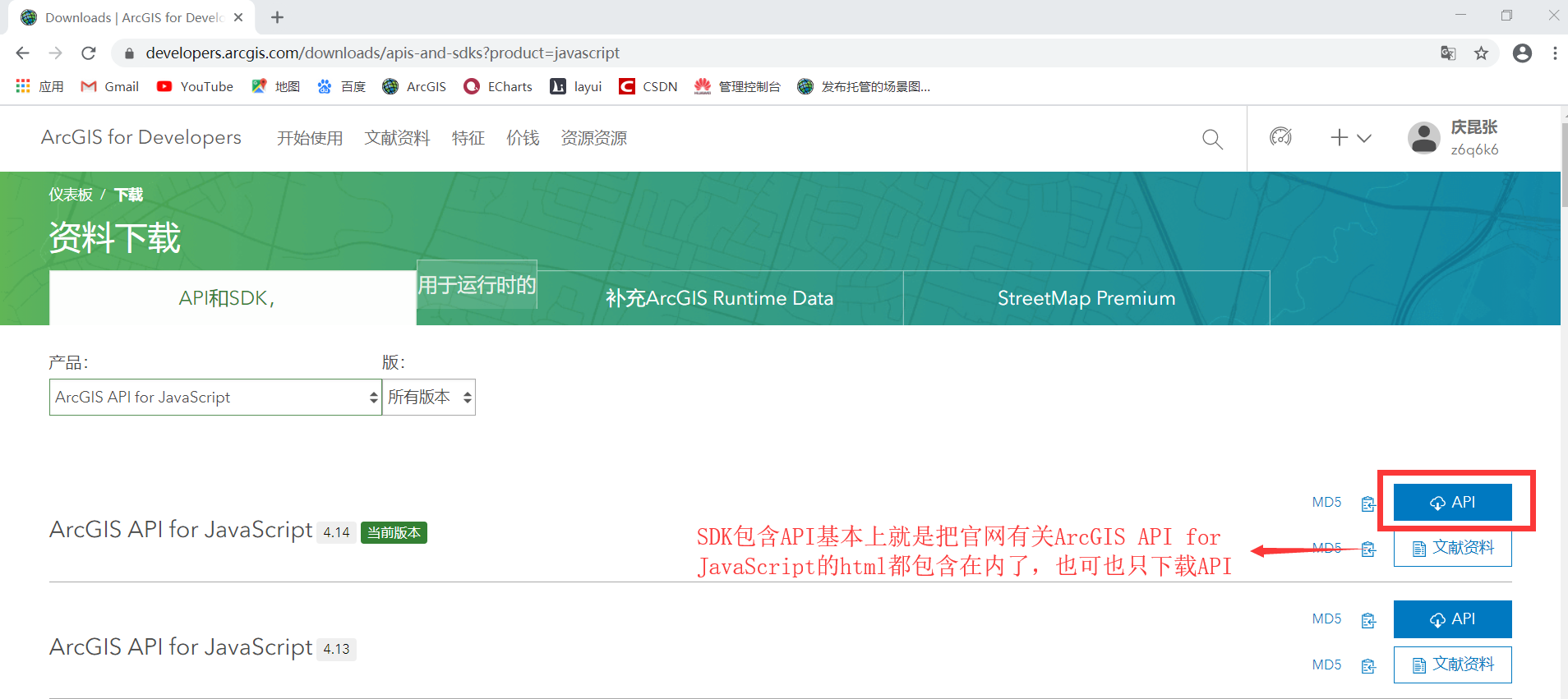Screen dimensions: 1568x699
Task: Open the product dropdown ArcGIS API for JavaScript
Action: pyautogui.click(x=215, y=398)
